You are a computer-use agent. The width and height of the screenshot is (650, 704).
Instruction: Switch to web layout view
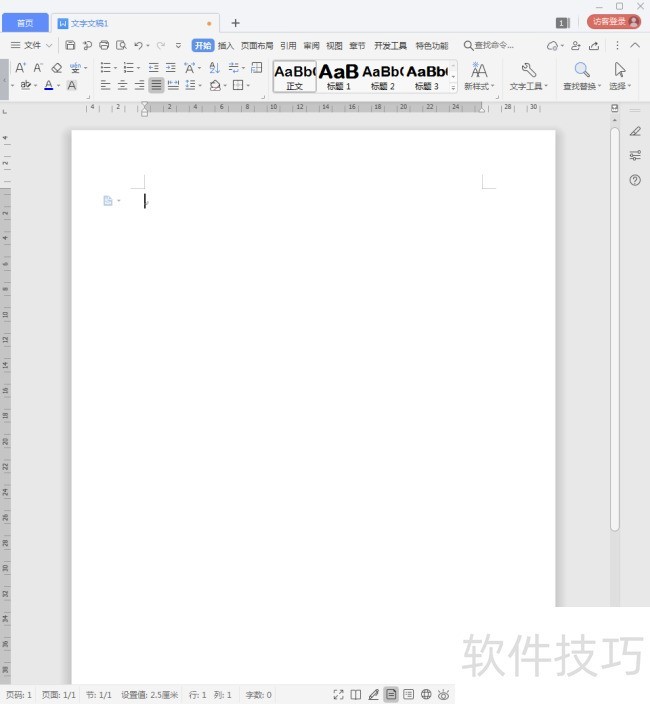click(426, 695)
